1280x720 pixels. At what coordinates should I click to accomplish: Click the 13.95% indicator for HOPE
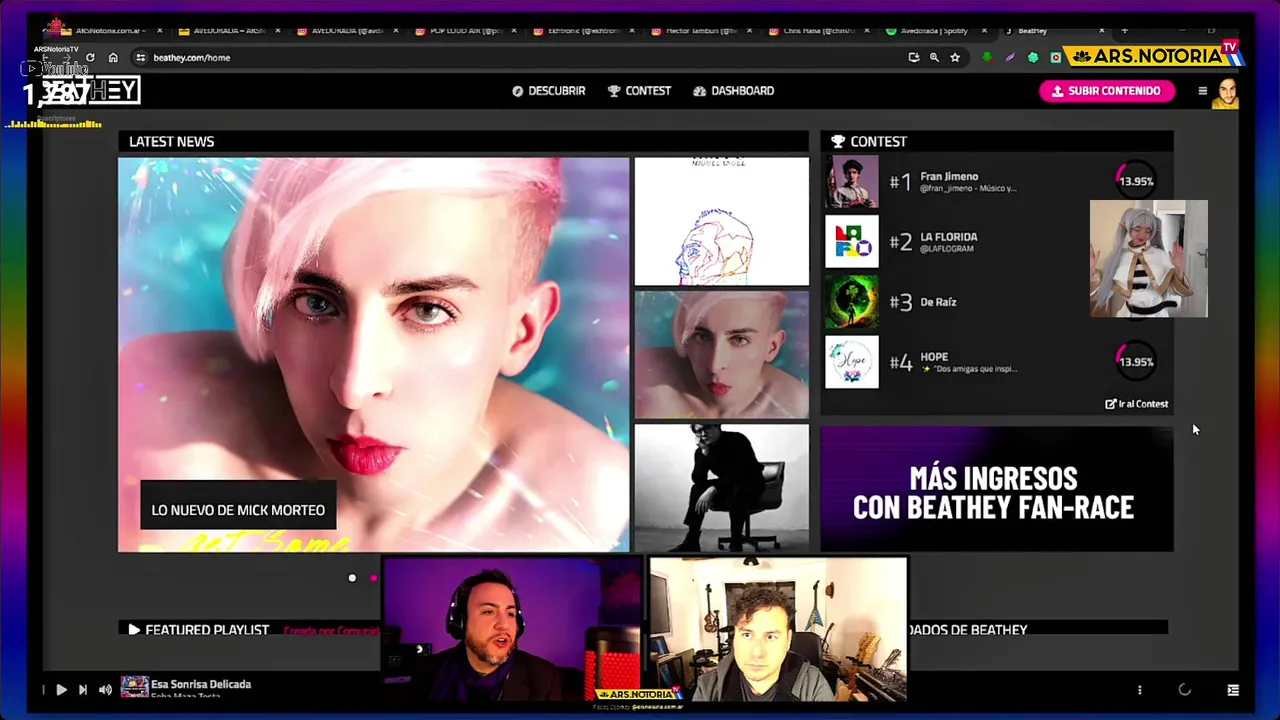click(1135, 362)
